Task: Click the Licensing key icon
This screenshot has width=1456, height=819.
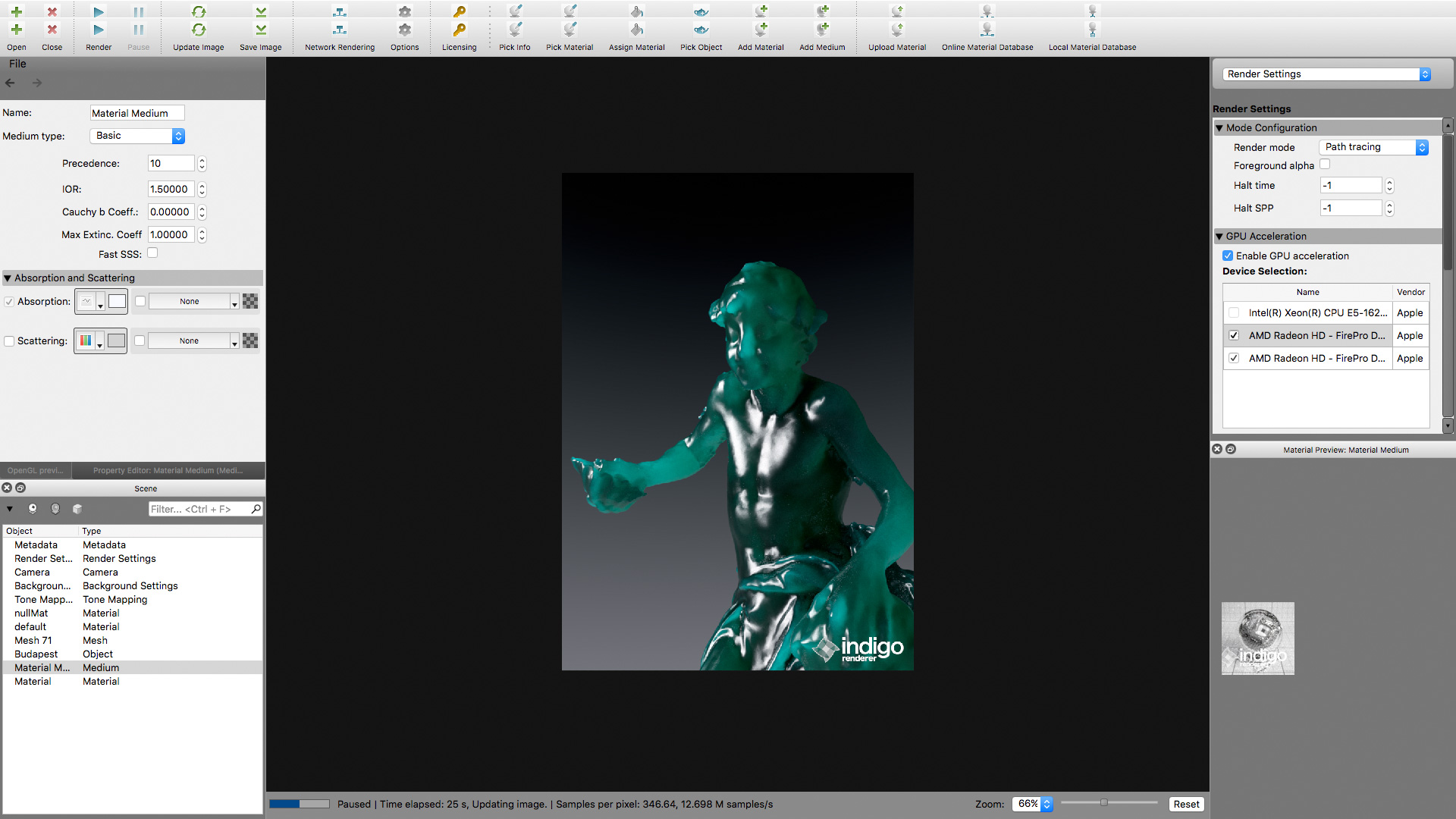Action: point(459,30)
